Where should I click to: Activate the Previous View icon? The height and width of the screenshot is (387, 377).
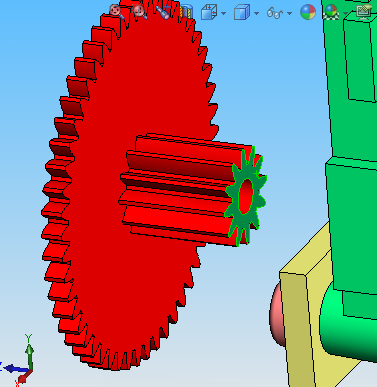[x=163, y=12]
